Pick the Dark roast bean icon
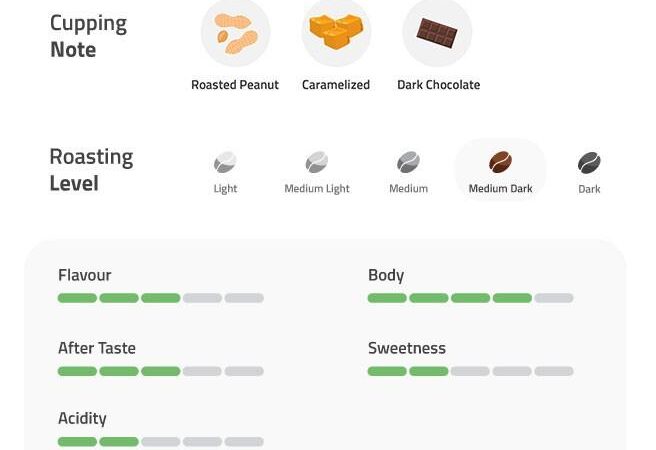 pos(589,162)
